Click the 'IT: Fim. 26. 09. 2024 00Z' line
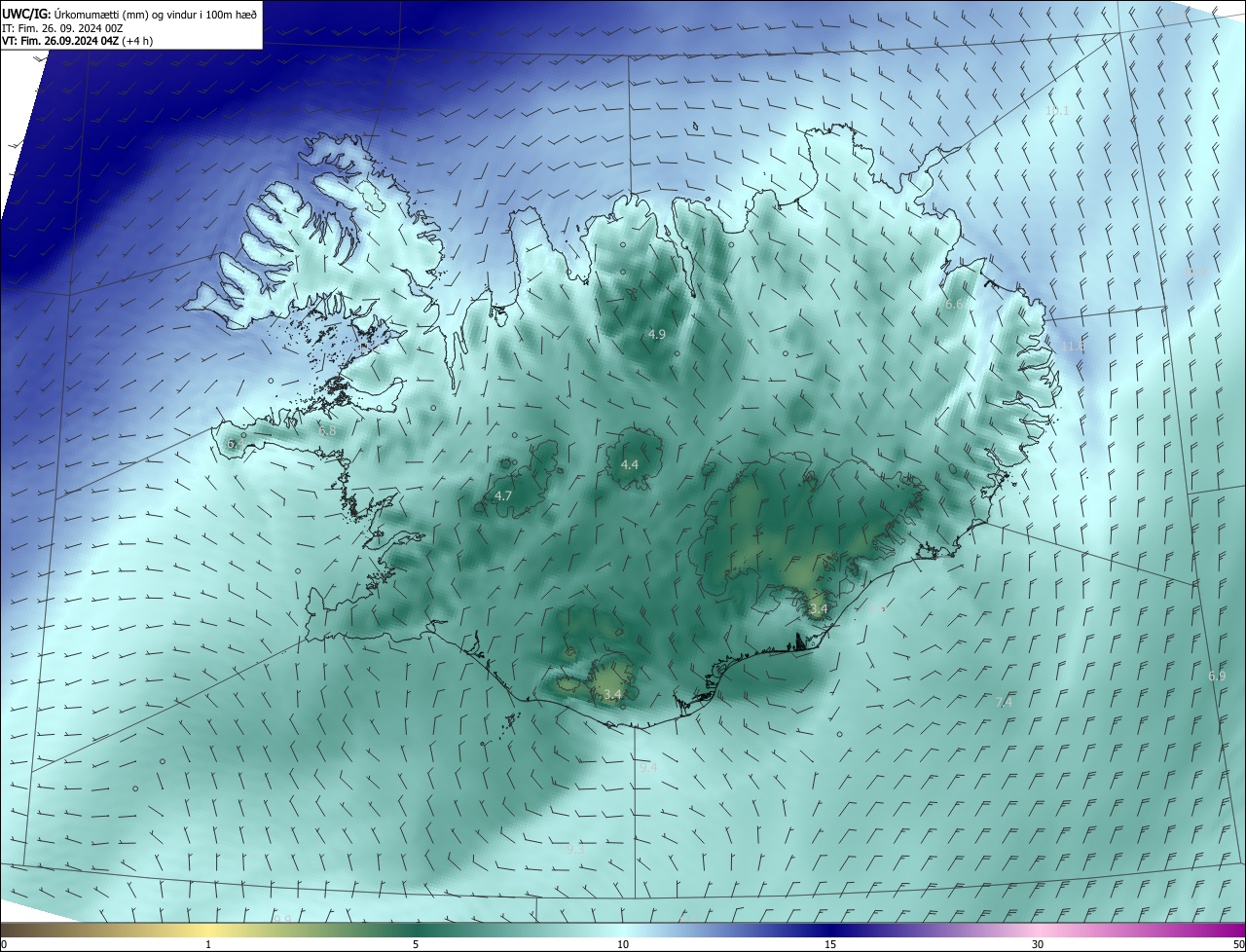The width and height of the screenshot is (1246, 952). (63, 28)
